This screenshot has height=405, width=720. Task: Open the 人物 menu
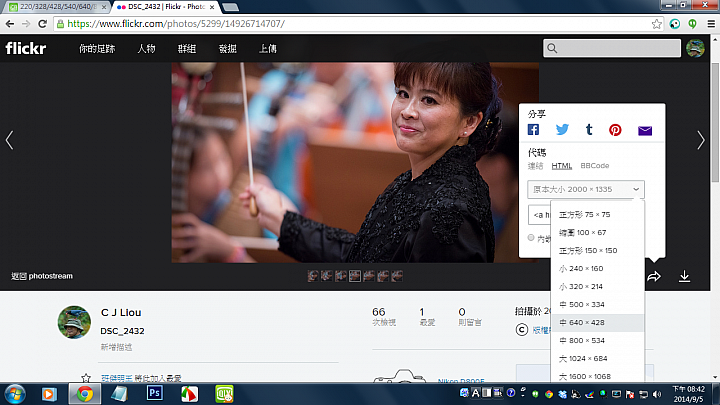pos(146,49)
